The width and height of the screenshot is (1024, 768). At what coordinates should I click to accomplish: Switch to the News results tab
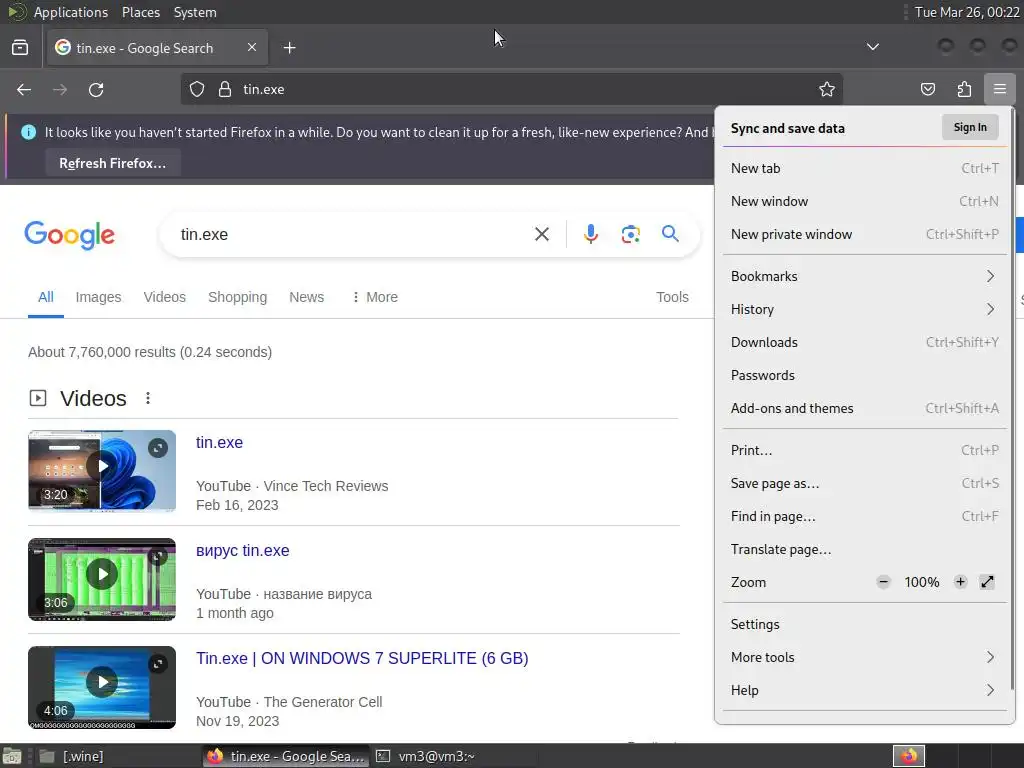[x=306, y=297]
